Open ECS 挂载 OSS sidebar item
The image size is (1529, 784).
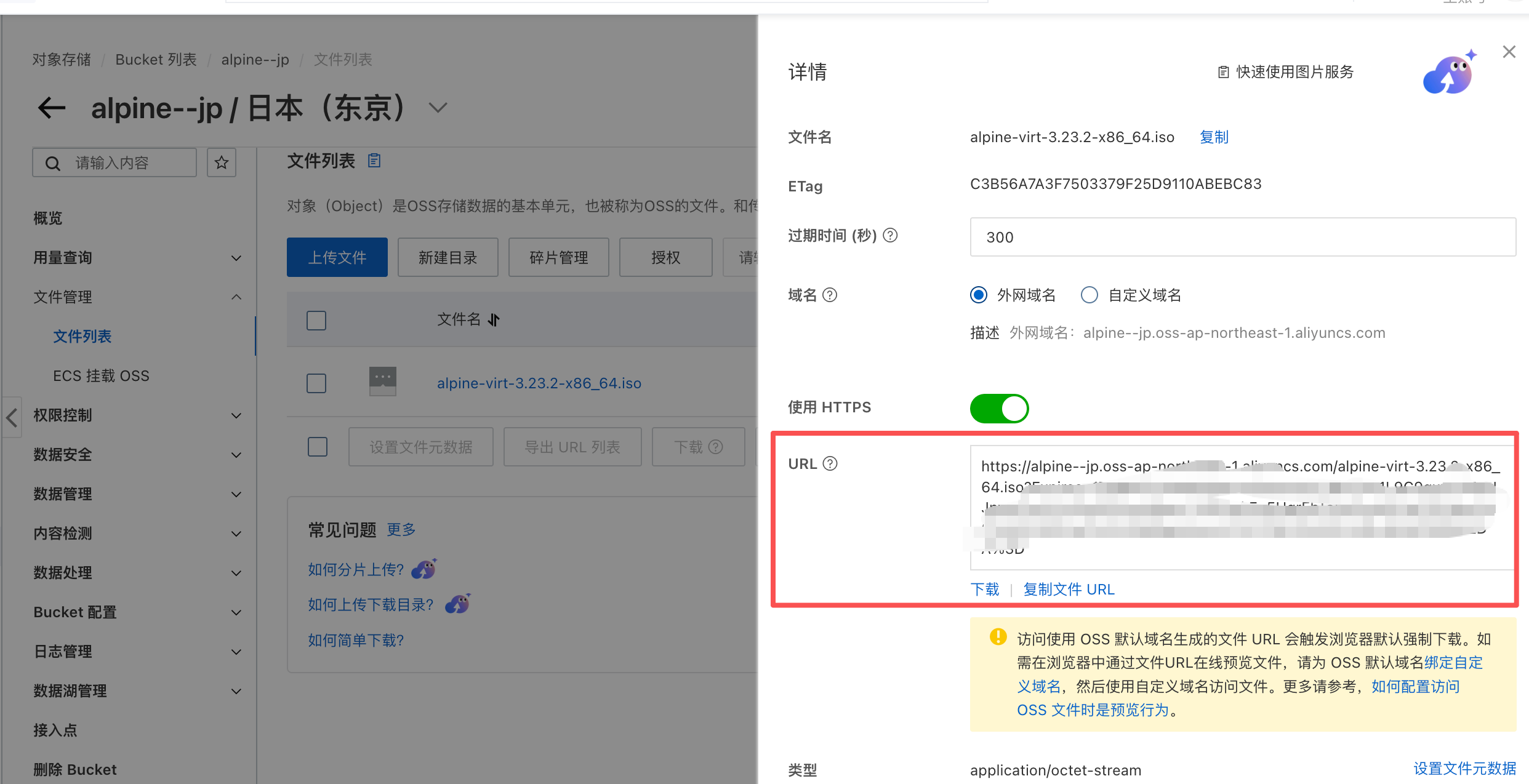tap(102, 376)
